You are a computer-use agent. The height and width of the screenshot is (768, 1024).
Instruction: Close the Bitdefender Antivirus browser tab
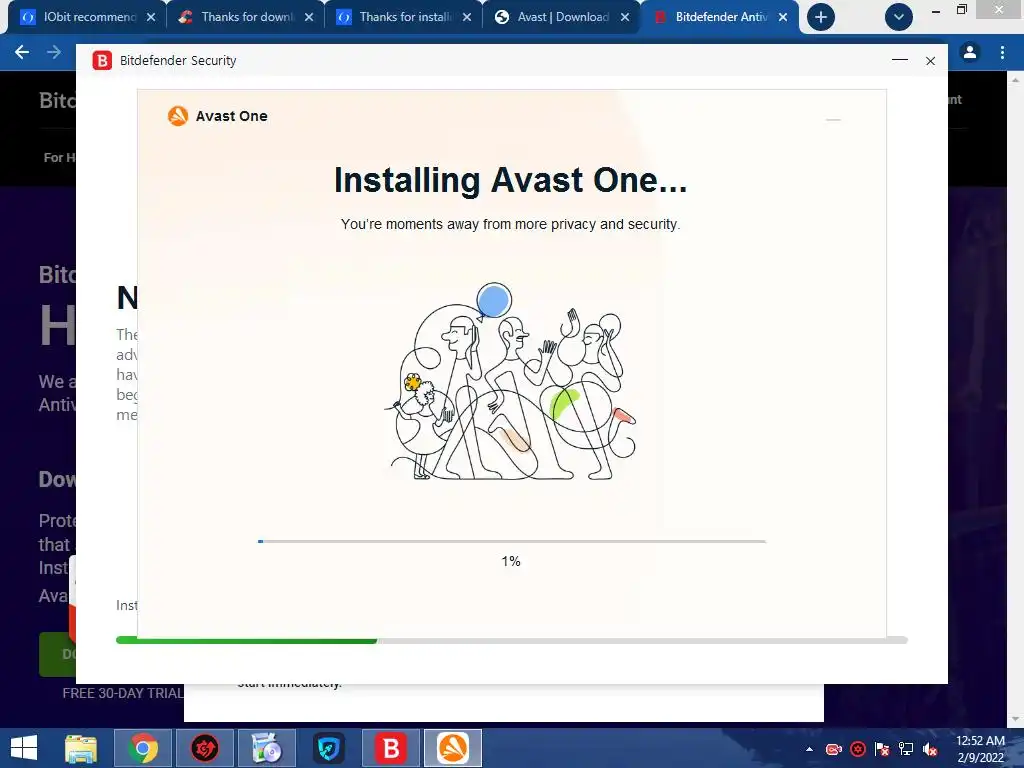[783, 17]
